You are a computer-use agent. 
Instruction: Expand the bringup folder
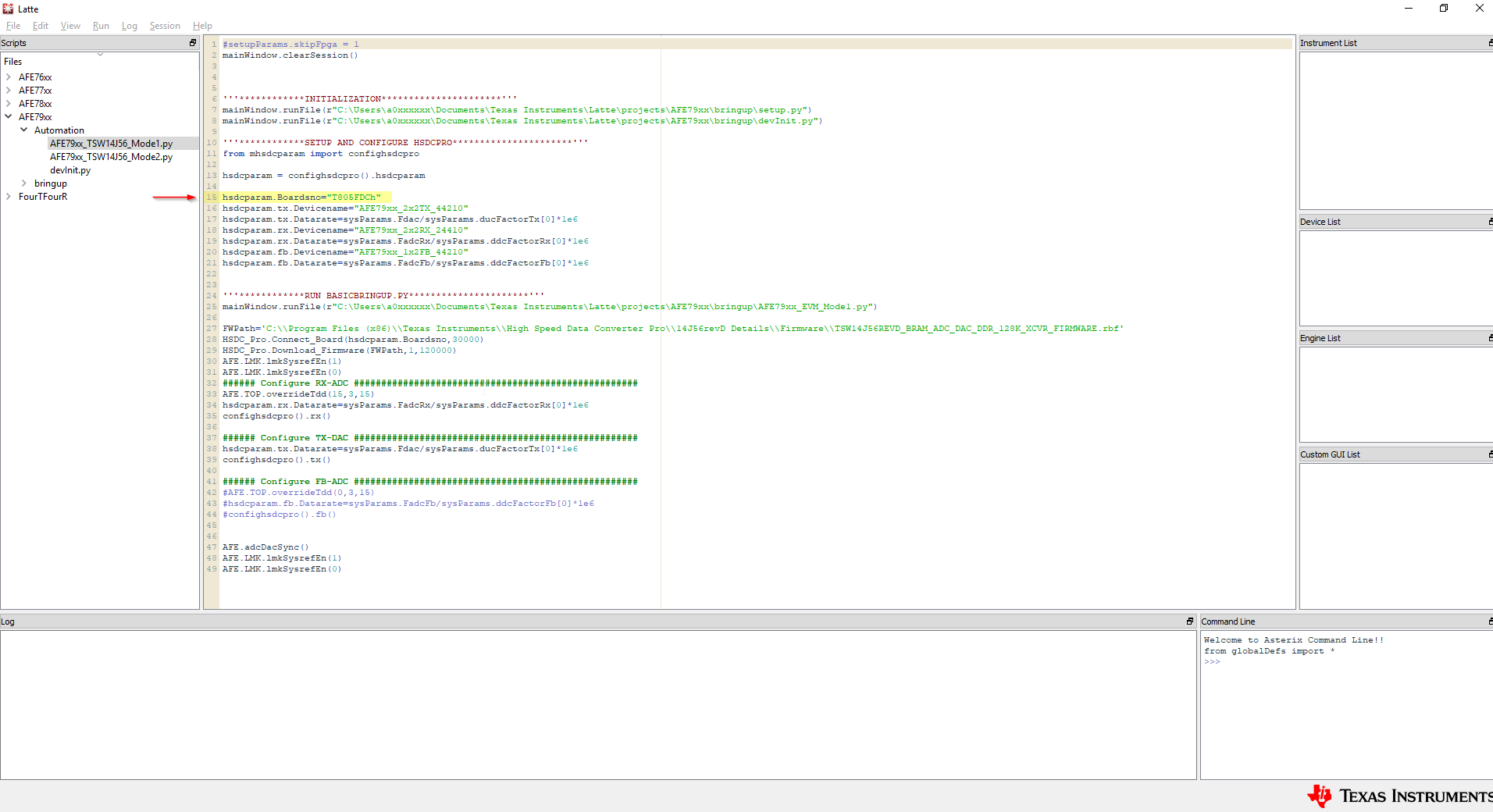[x=23, y=183]
